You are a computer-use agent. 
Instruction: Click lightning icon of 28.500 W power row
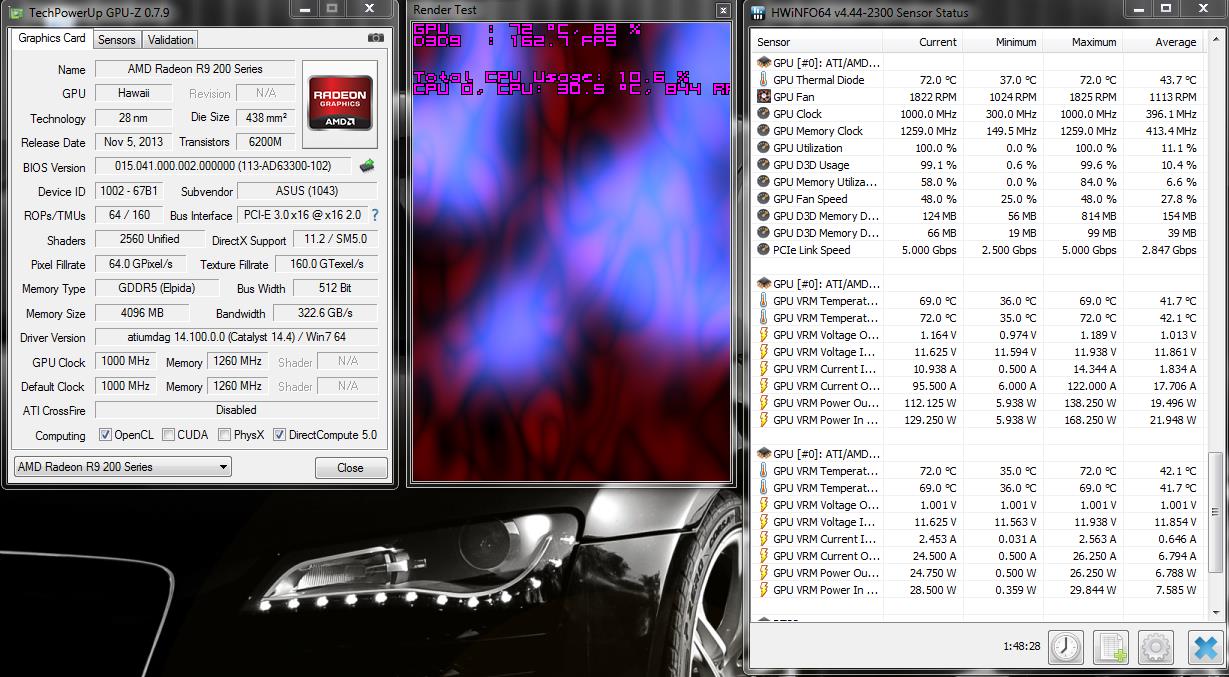point(764,590)
